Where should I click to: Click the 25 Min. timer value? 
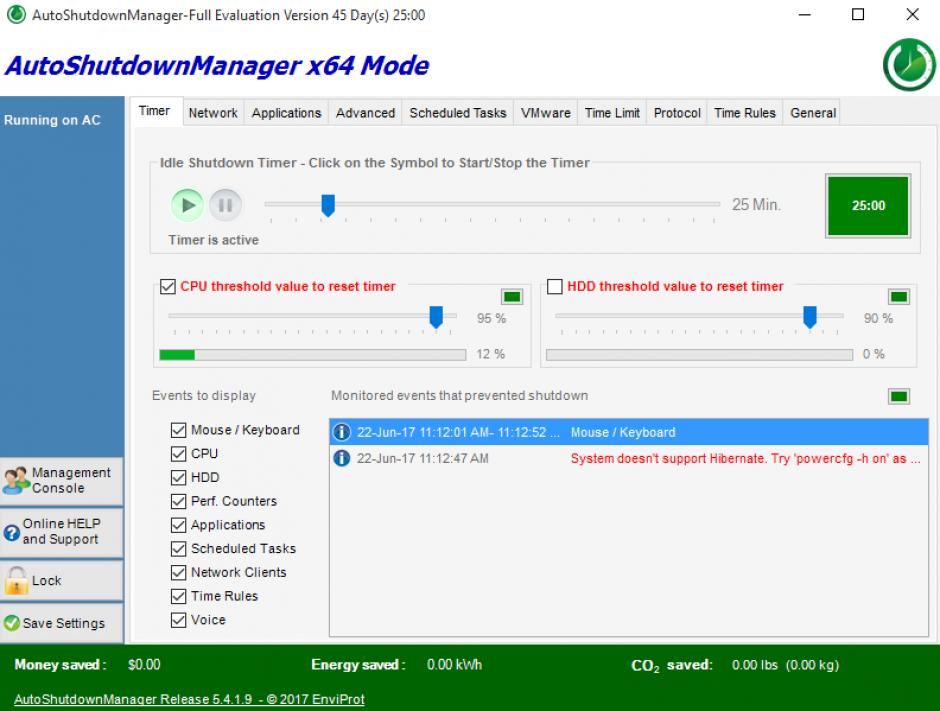pos(756,205)
